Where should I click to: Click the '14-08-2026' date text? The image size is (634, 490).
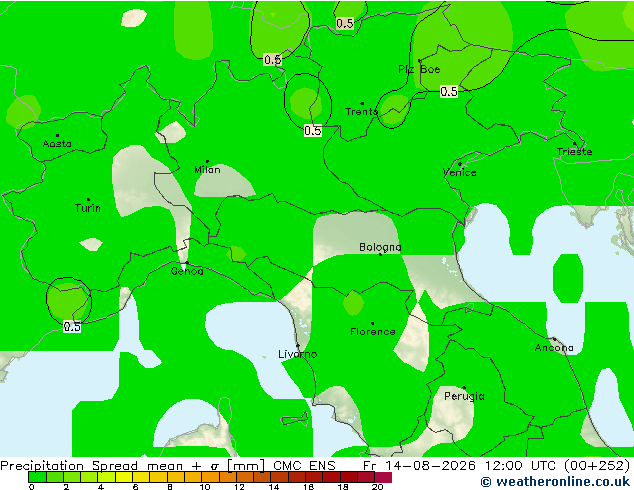click(x=430, y=466)
